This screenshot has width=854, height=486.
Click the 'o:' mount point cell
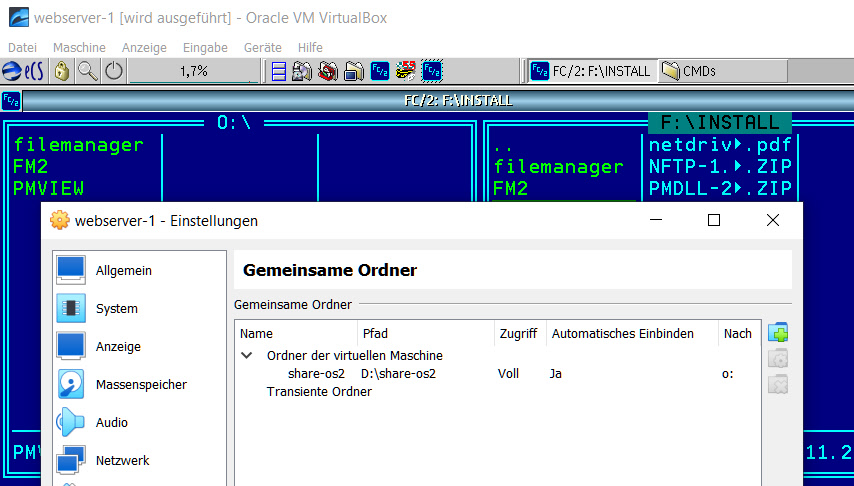728,374
